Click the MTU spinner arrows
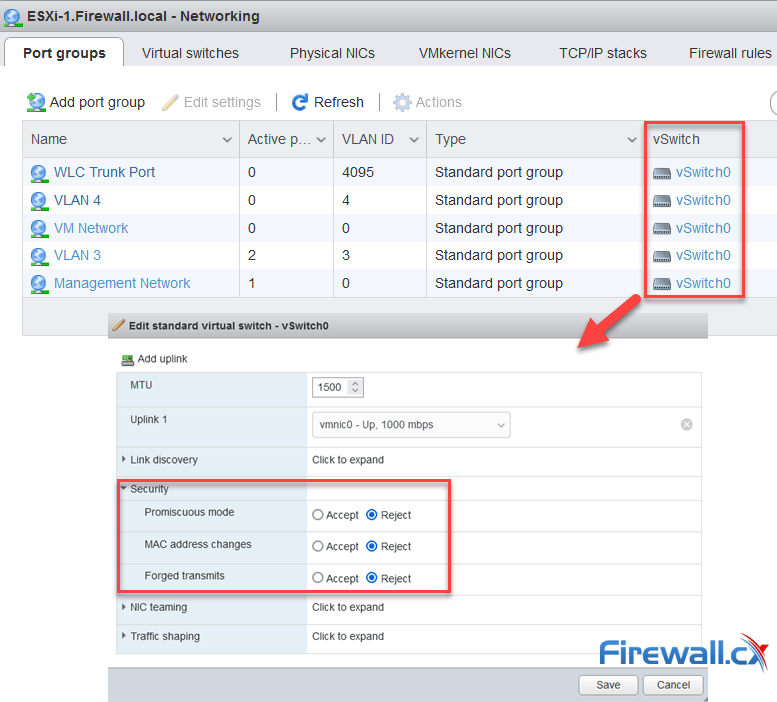The width and height of the screenshot is (777, 702). click(355, 387)
